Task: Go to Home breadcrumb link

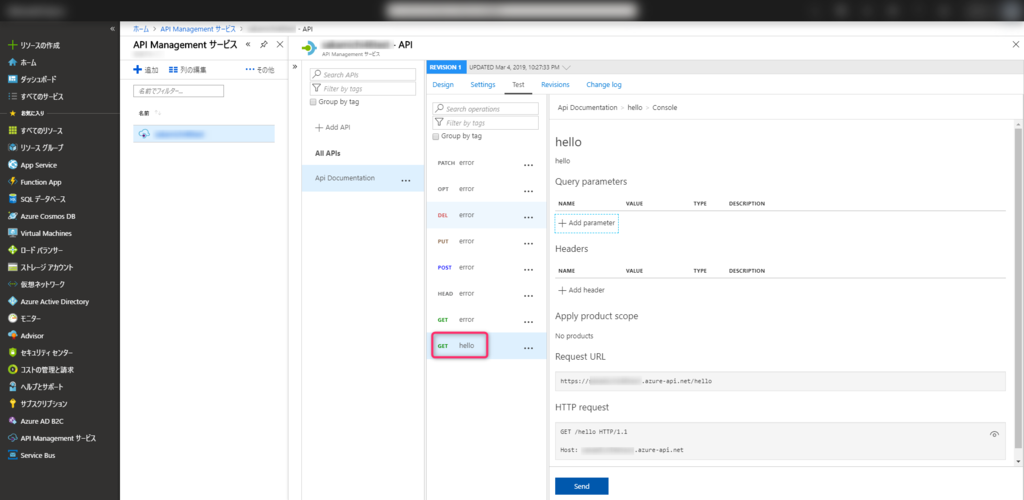Action: [140, 29]
